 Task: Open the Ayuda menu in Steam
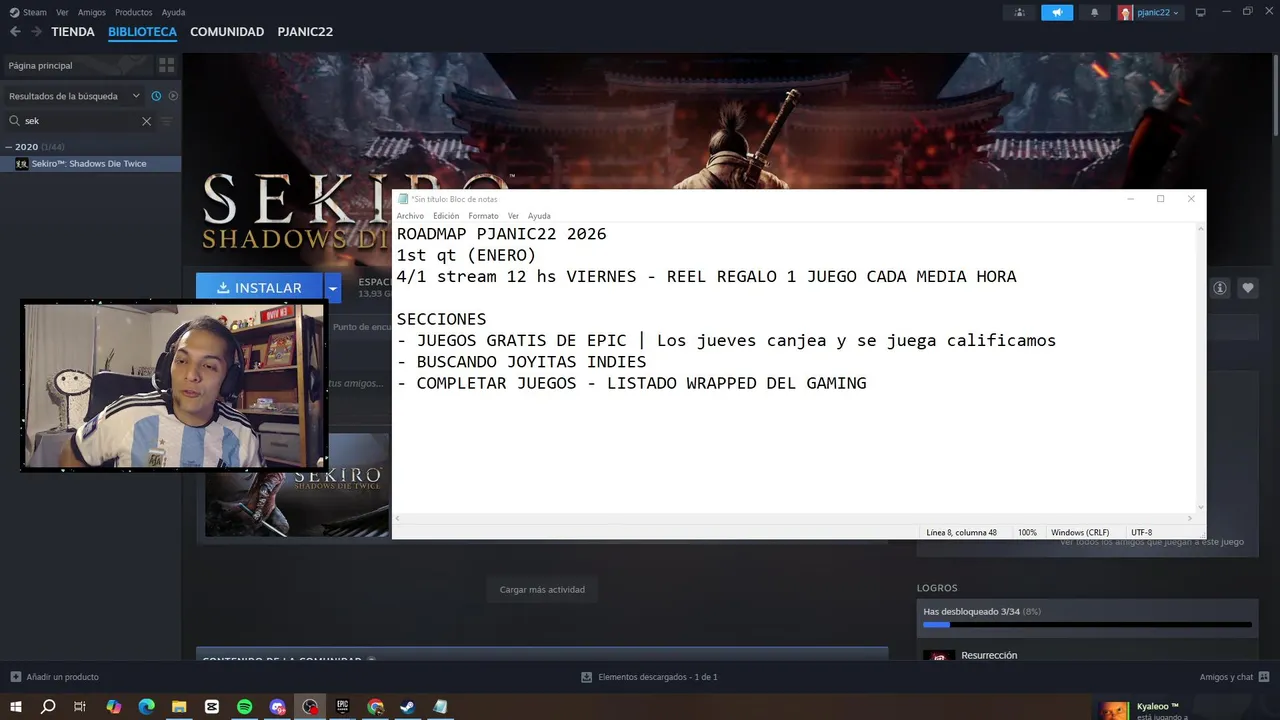pyautogui.click(x=173, y=12)
